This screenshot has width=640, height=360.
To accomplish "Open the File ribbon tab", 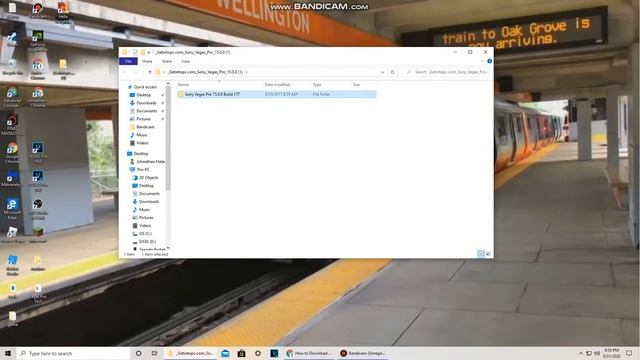I will tap(128, 61).
